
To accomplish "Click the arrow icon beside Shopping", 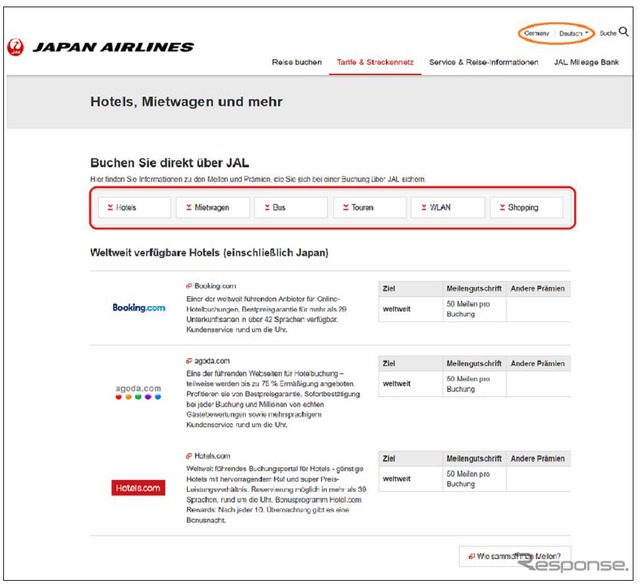I will pos(502,207).
